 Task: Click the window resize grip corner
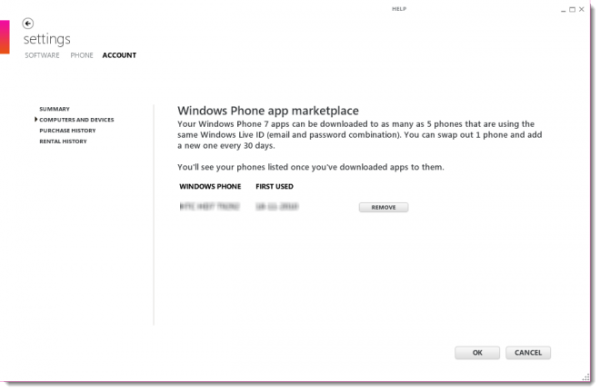(586, 377)
